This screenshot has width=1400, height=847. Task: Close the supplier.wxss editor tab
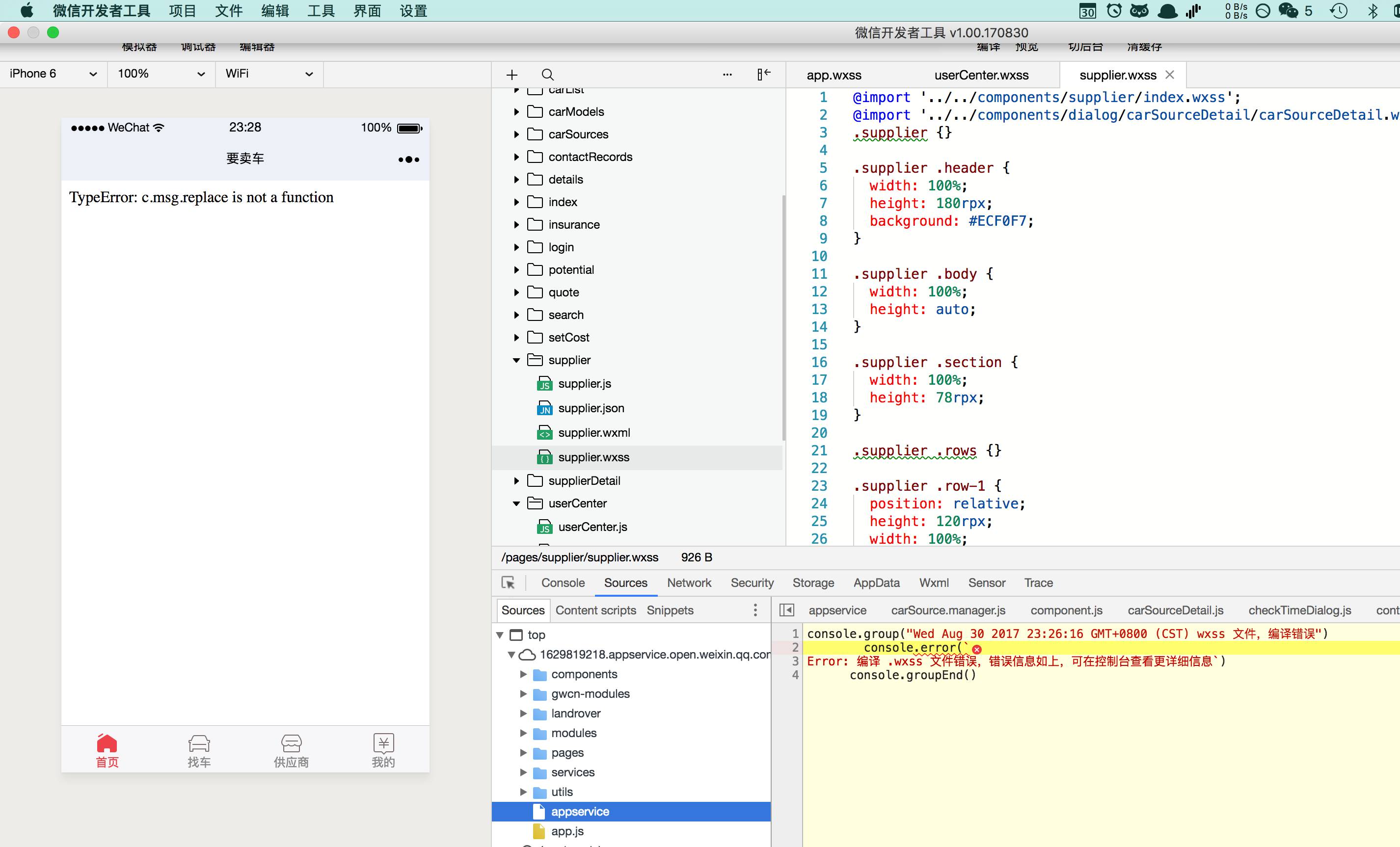coord(1169,75)
